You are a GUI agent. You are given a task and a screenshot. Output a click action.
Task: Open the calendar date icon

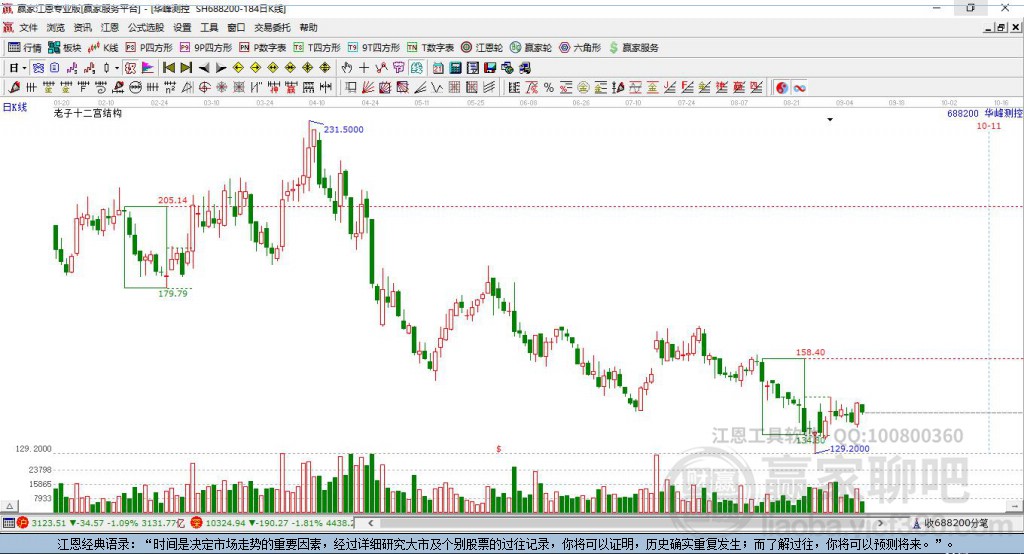point(438,68)
